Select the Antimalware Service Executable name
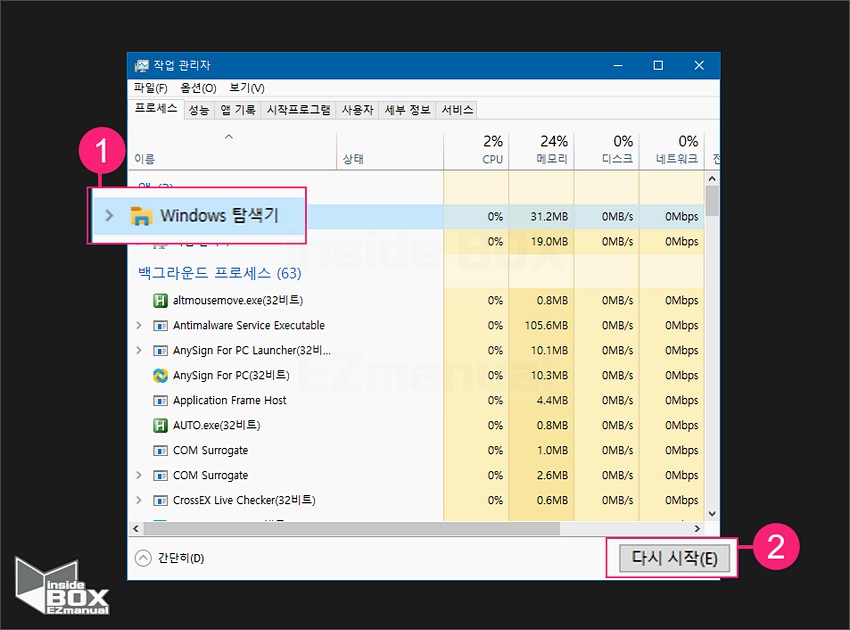 [x=249, y=325]
